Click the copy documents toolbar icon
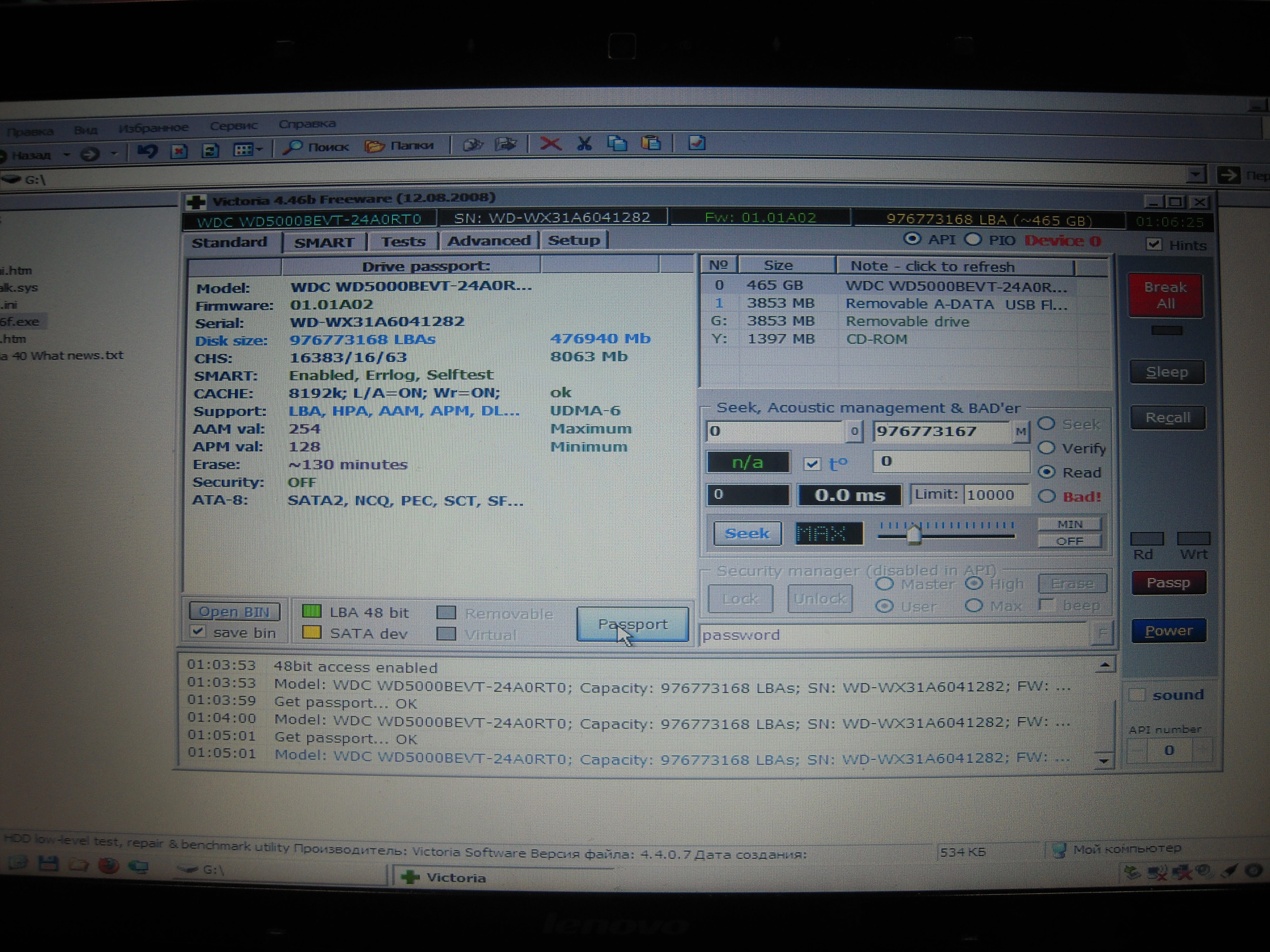The width and height of the screenshot is (1270, 952). [x=617, y=143]
